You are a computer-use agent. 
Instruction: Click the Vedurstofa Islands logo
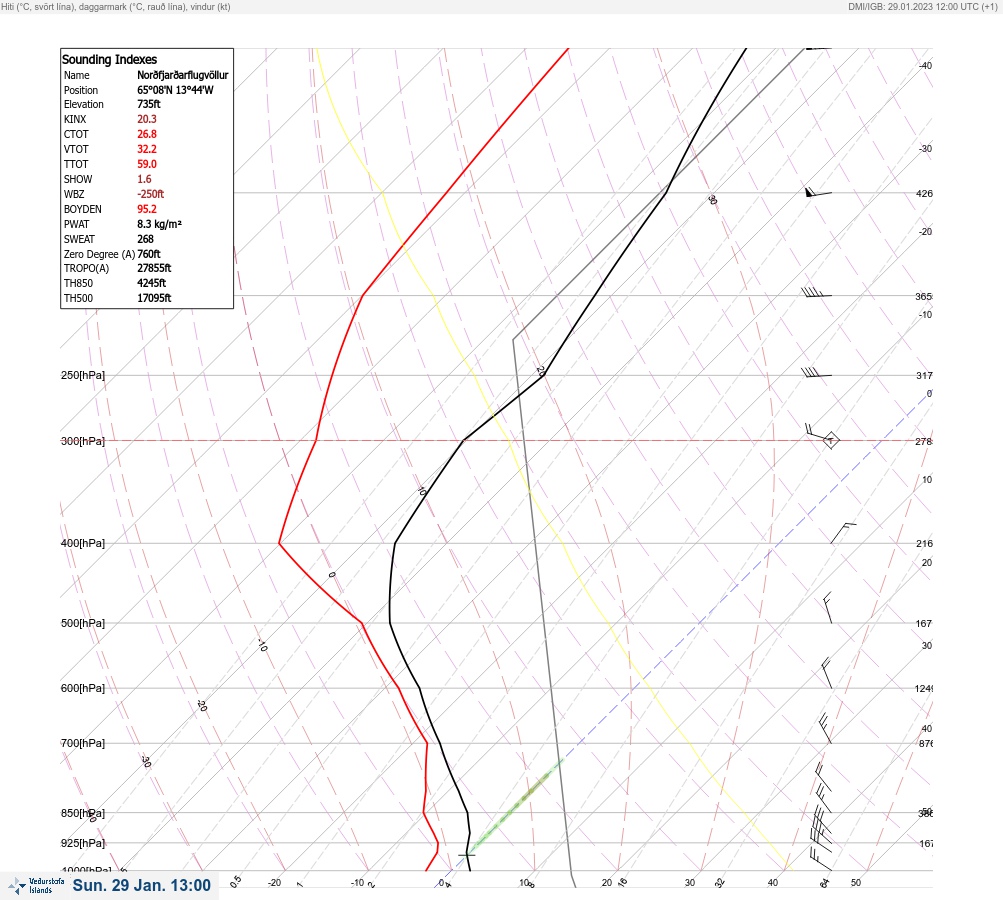pos(36,885)
